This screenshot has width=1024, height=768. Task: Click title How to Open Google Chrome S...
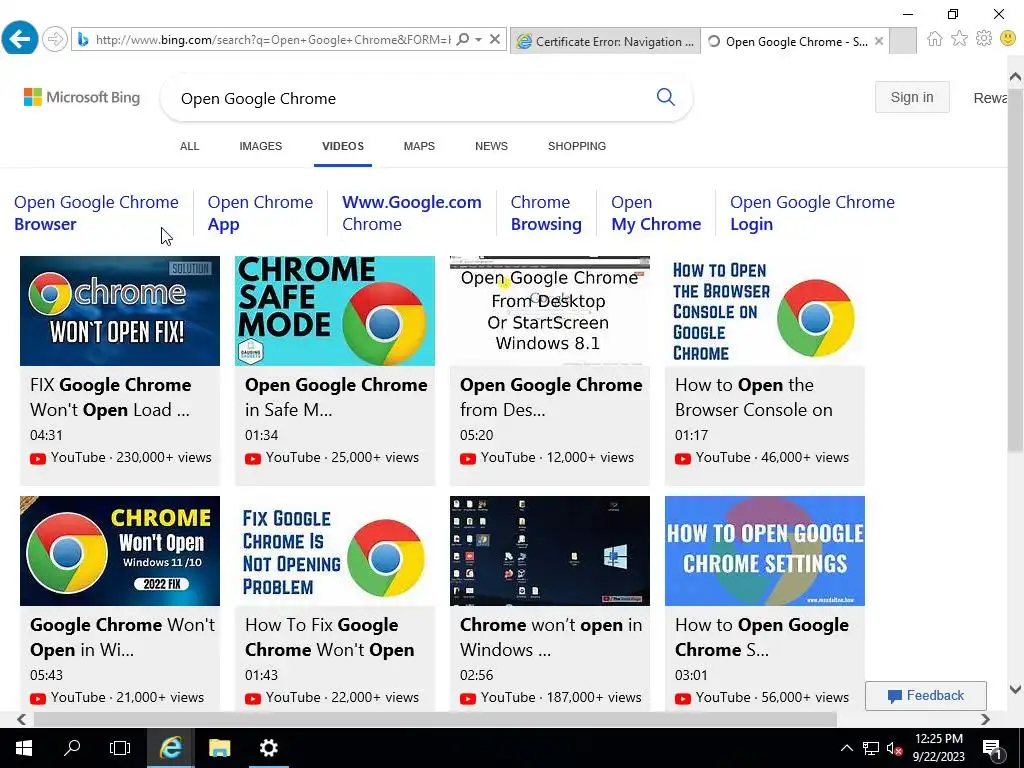761,637
